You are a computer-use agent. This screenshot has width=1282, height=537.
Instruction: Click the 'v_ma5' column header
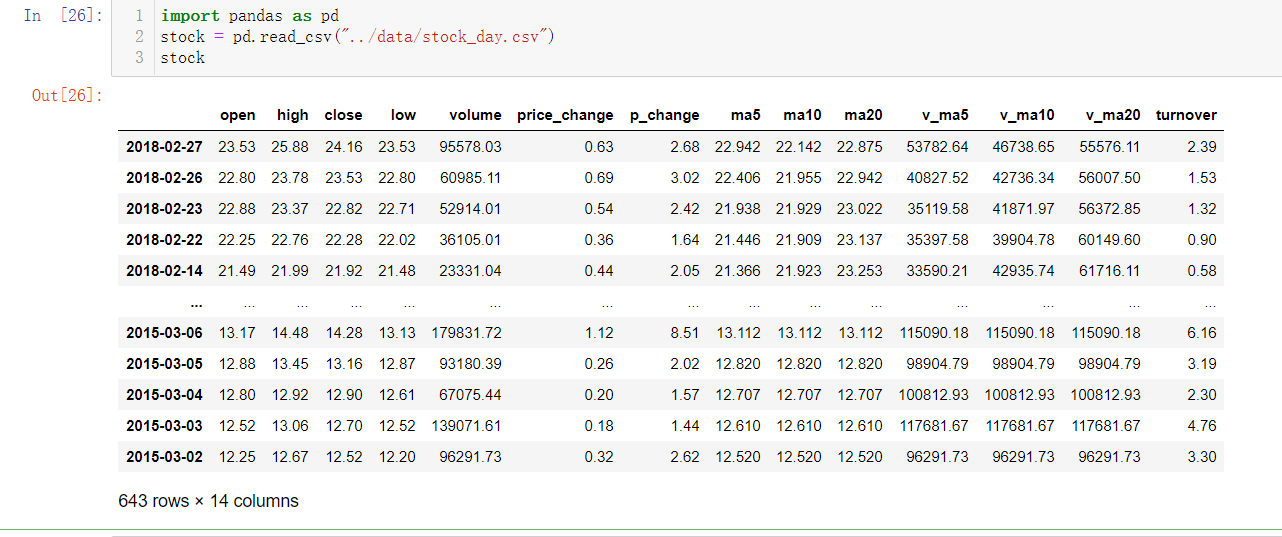[x=945, y=115]
